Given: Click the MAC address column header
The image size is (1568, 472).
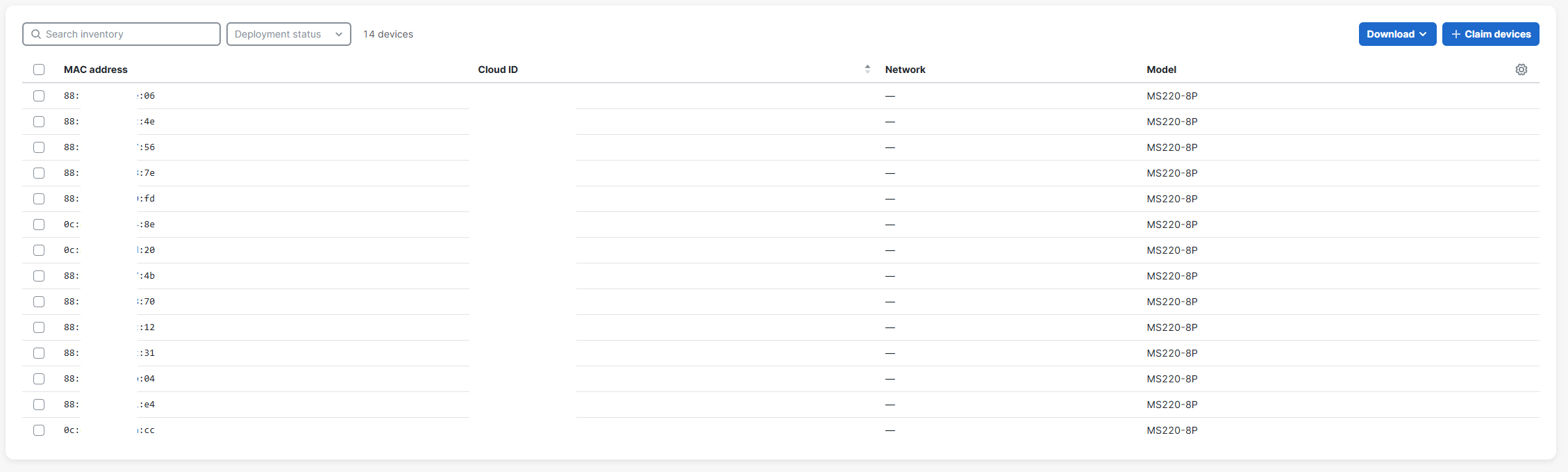Looking at the screenshot, I should pos(96,70).
